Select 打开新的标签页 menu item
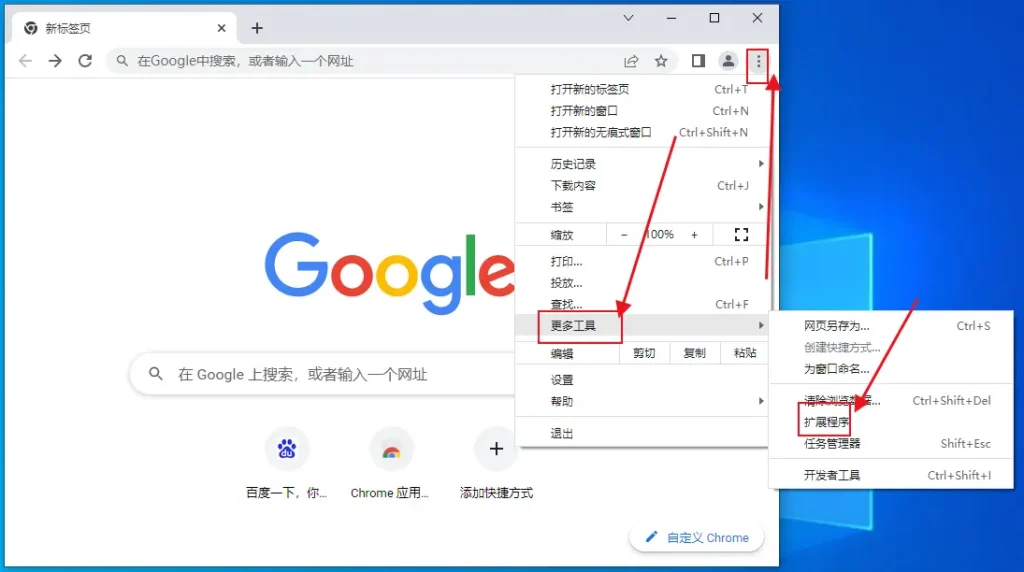This screenshot has width=1024, height=572. click(643, 89)
